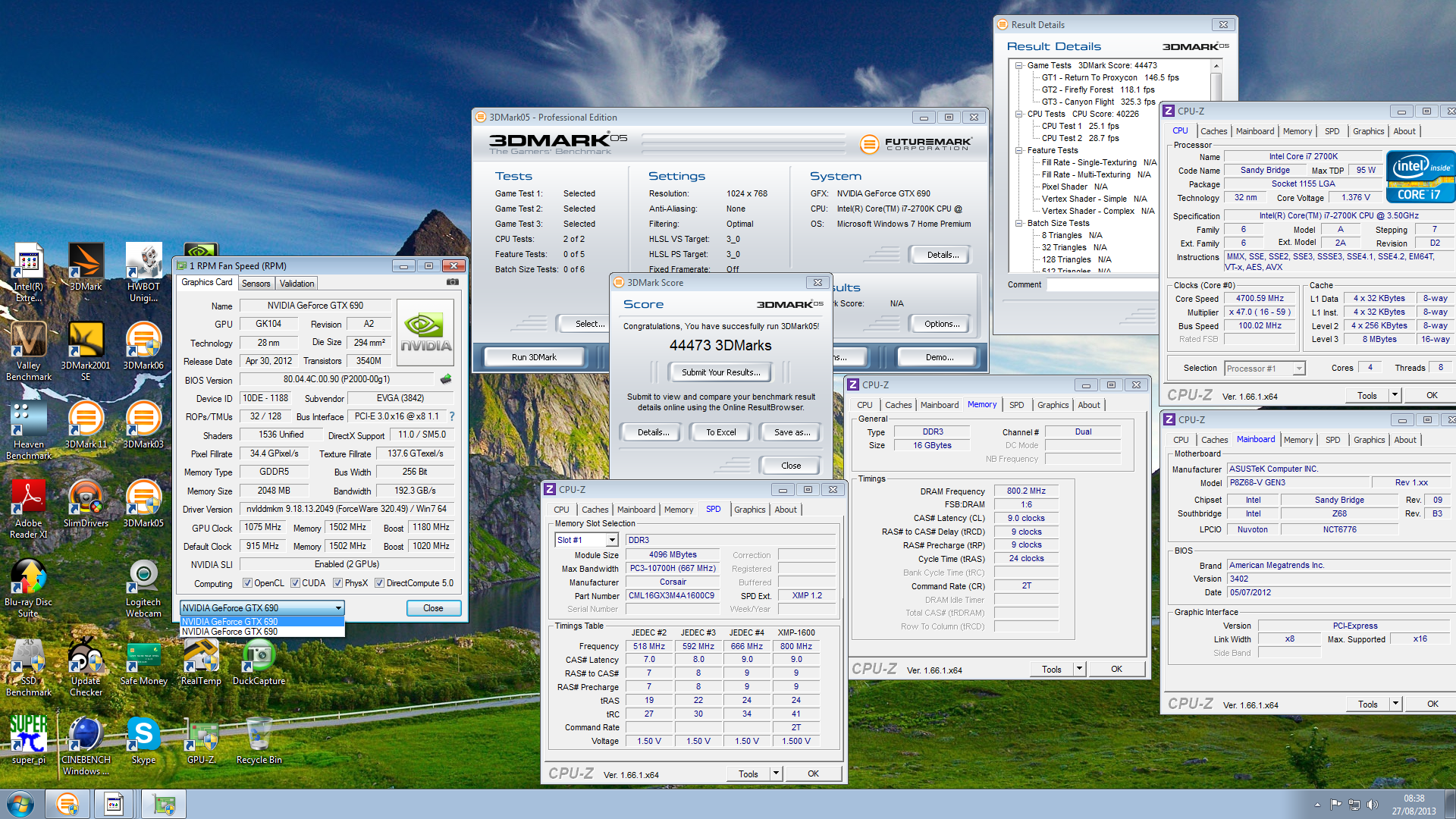This screenshot has width=1456, height=819.
Task: Launch Skype from the desktop
Action: pyautogui.click(x=143, y=741)
